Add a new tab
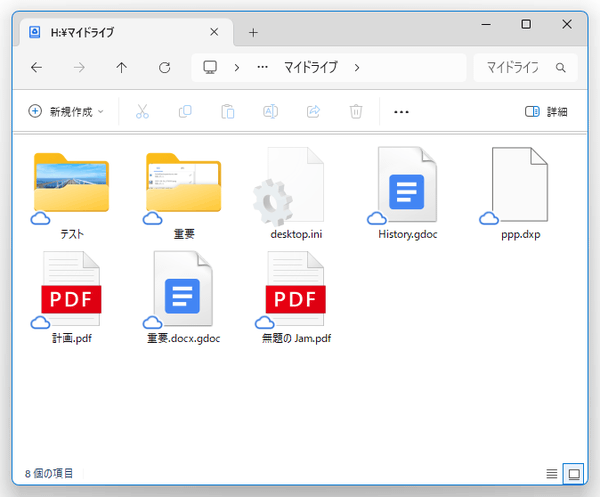 click(x=253, y=32)
